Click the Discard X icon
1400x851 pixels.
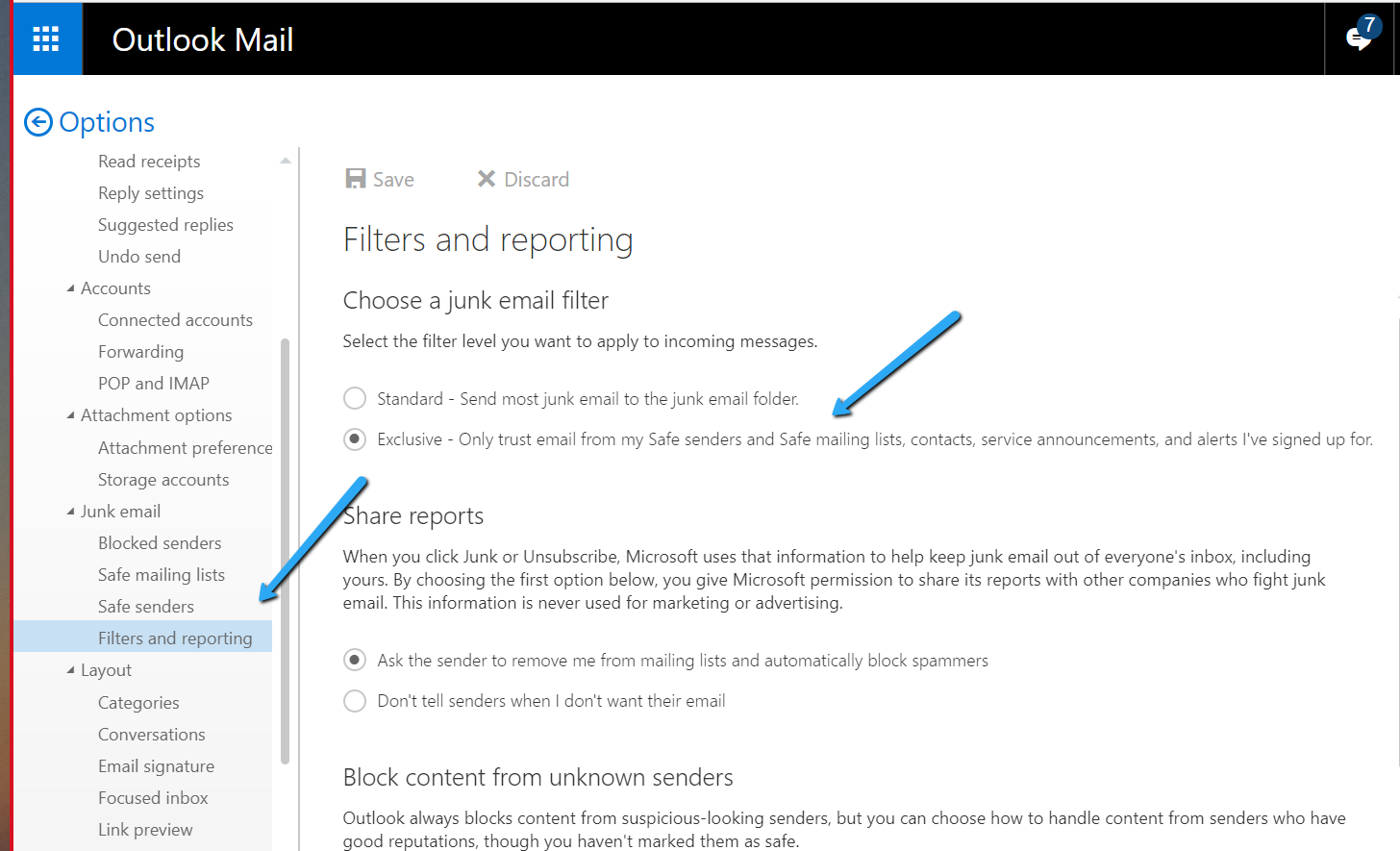[x=487, y=179]
